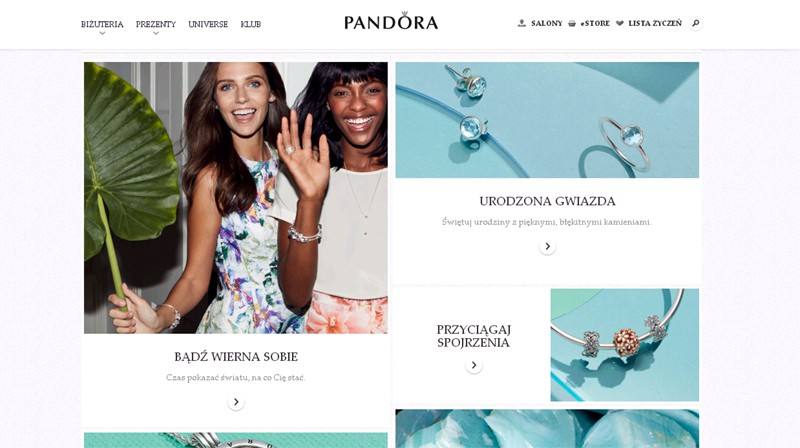Click arrow under Urodzona Gwiazda
The width and height of the screenshot is (800, 448).
coord(547,246)
